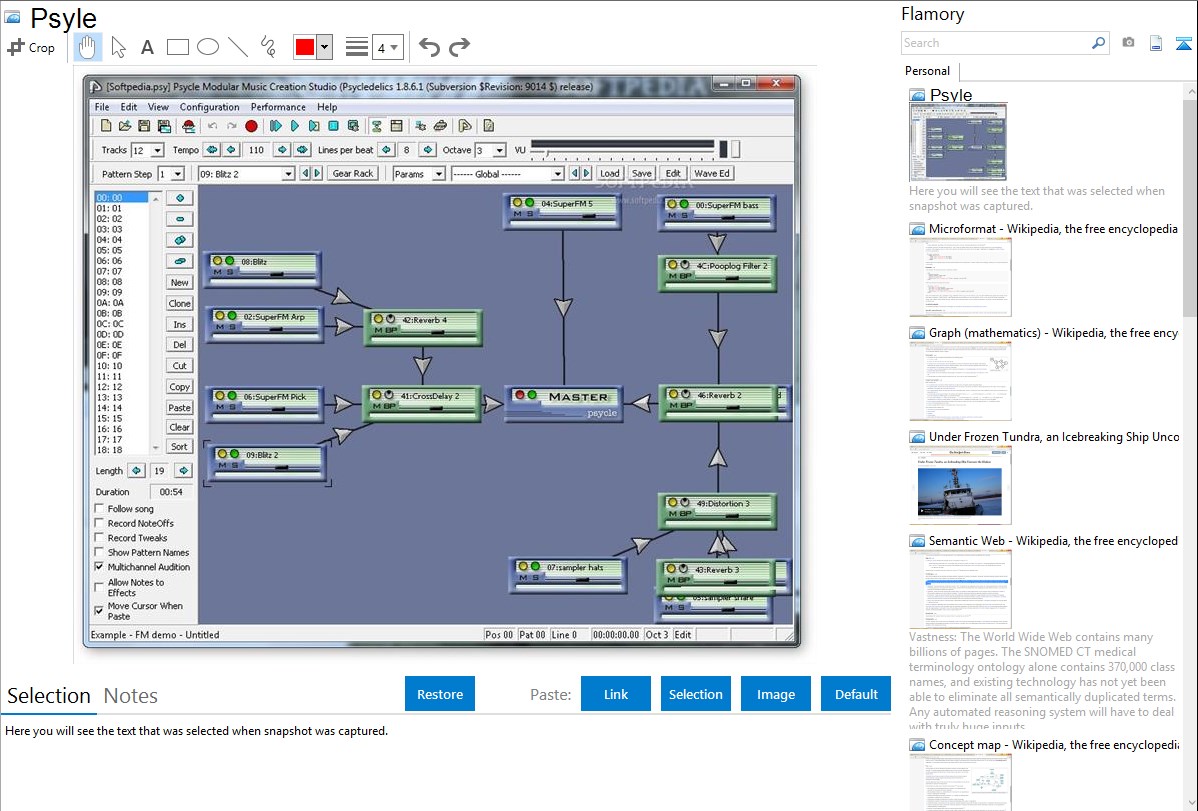Redo the annotation
The width and height of the screenshot is (1198, 811).
pos(459,47)
